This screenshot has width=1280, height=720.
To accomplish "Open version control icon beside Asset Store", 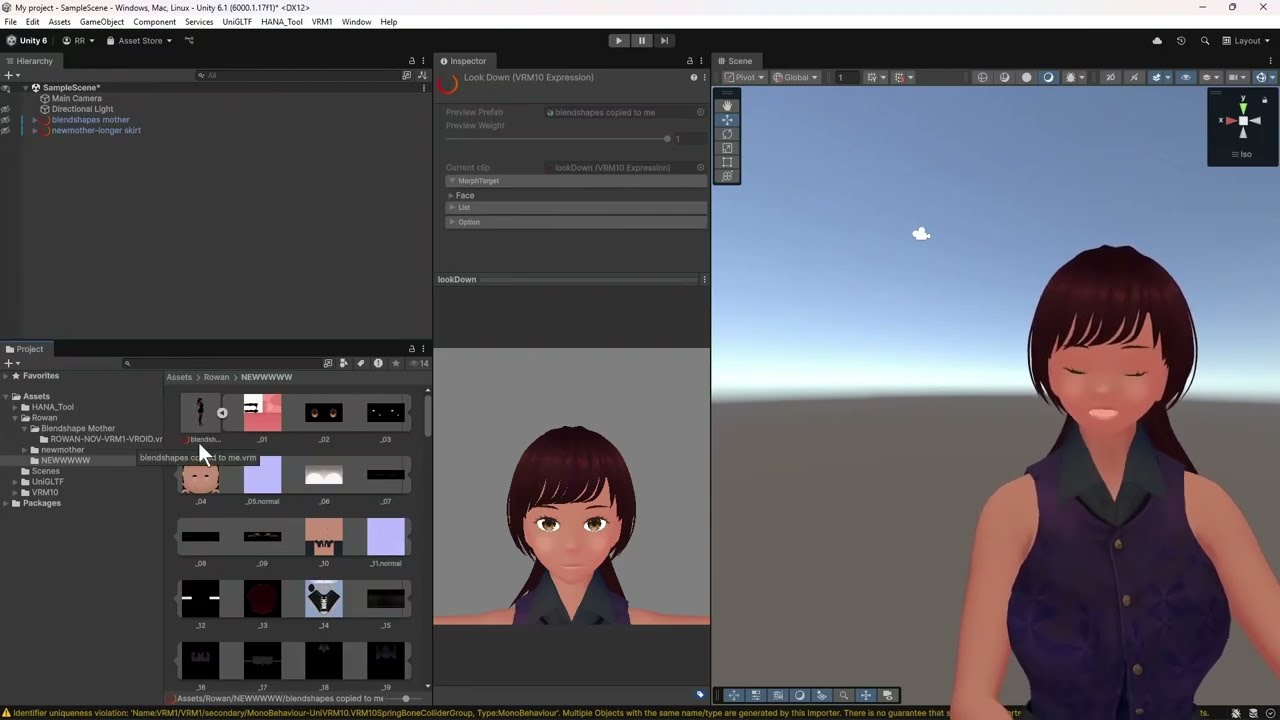I will (189, 41).
